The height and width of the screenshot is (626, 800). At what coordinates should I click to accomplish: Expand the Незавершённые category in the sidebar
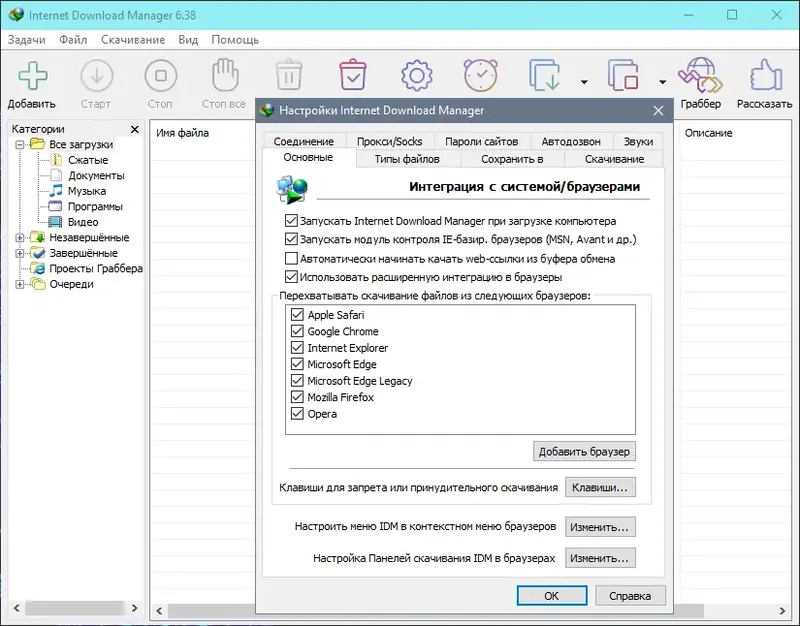click(22, 237)
